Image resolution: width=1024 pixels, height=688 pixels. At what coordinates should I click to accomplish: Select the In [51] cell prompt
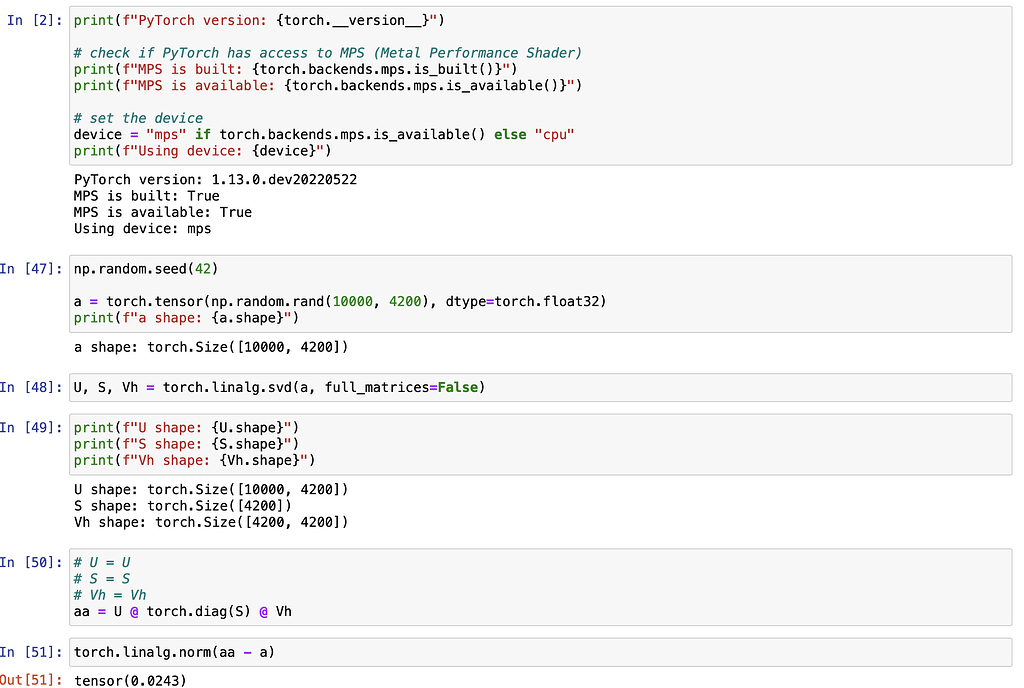point(32,652)
